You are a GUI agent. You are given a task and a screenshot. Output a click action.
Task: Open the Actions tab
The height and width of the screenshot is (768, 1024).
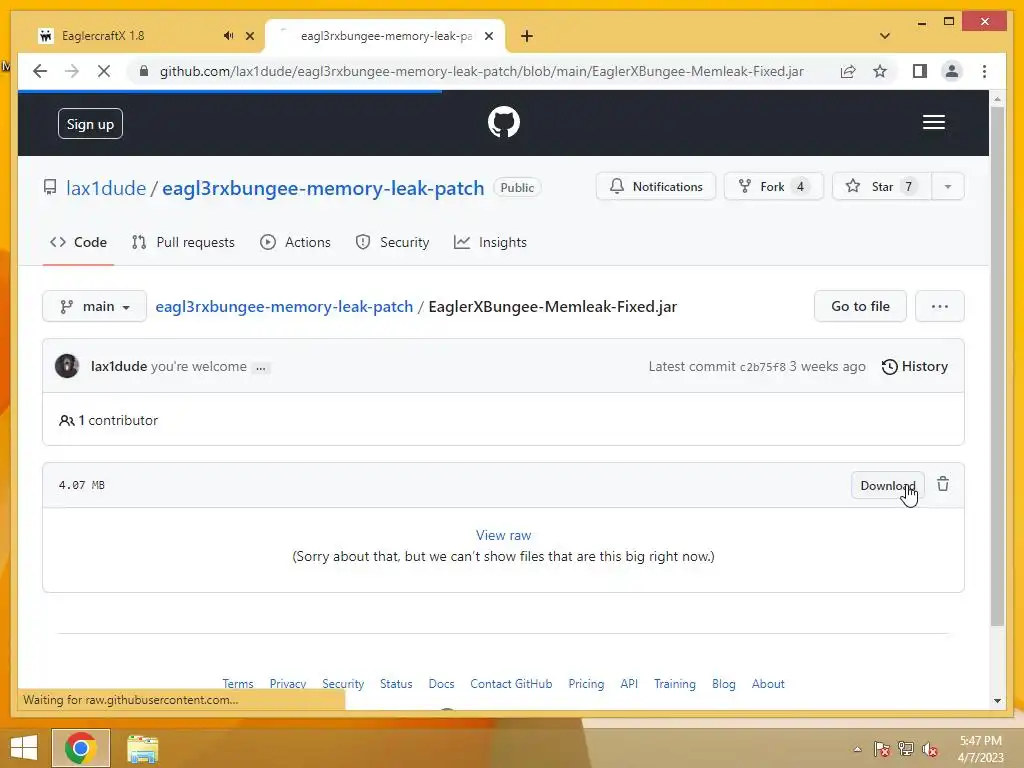point(295,242)
